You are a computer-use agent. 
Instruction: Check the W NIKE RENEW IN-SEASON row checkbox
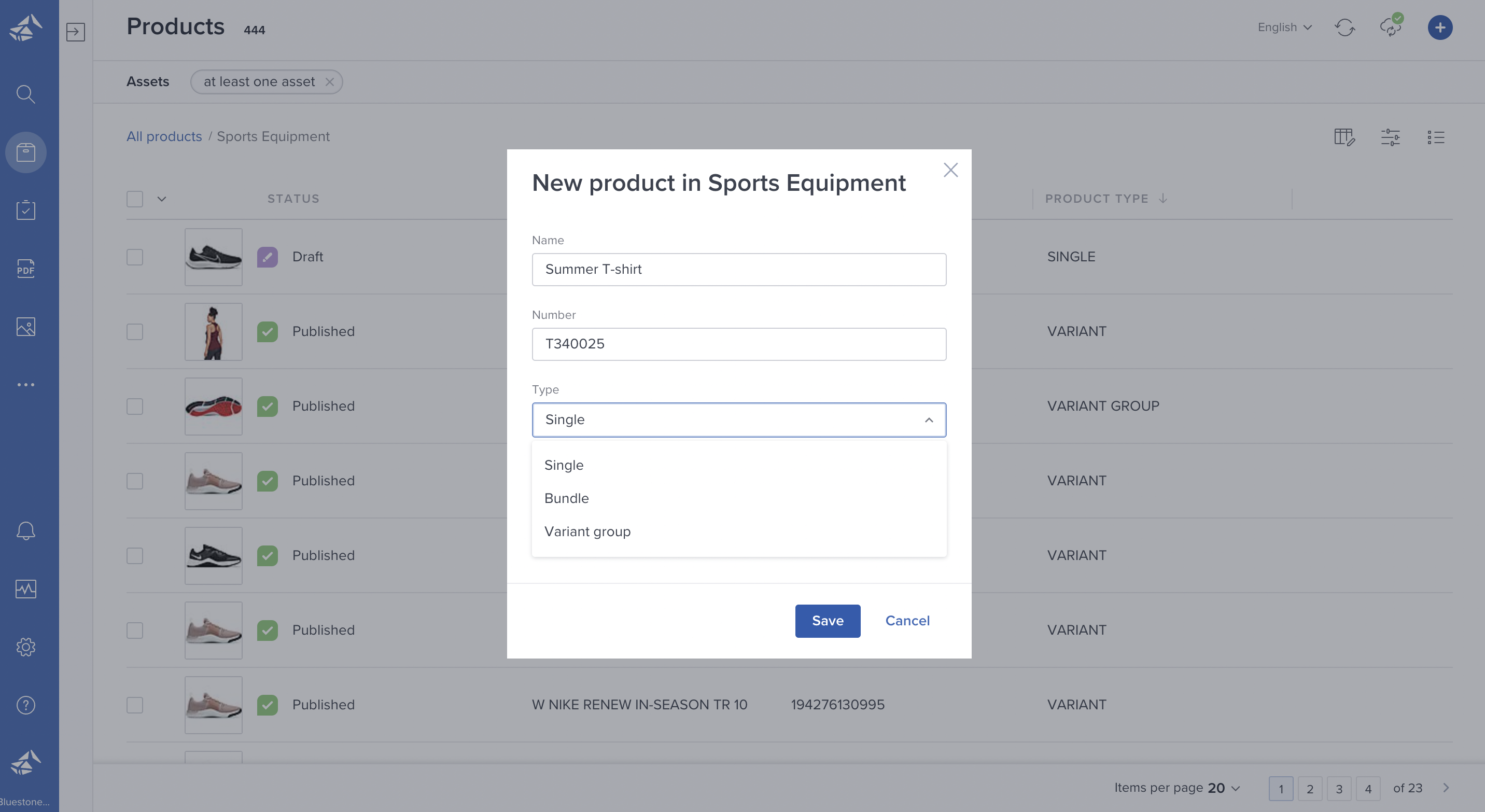point(135,705)
